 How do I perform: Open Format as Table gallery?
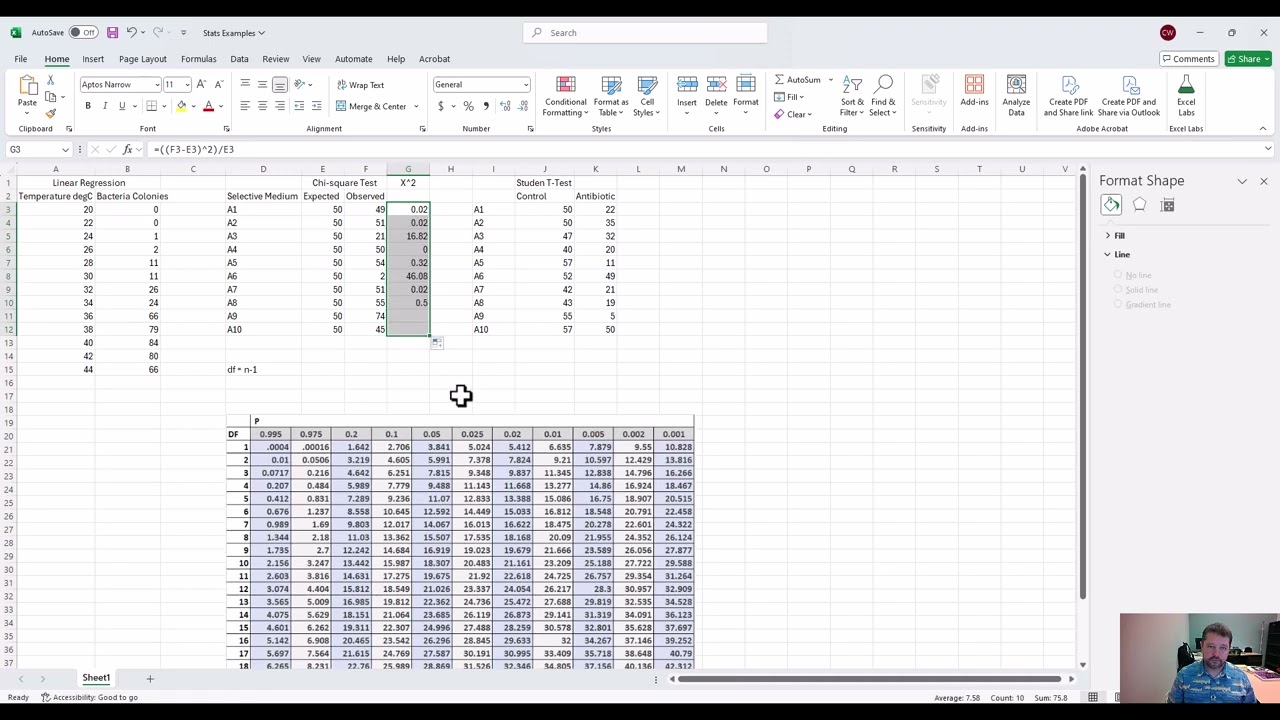(611, 97)
